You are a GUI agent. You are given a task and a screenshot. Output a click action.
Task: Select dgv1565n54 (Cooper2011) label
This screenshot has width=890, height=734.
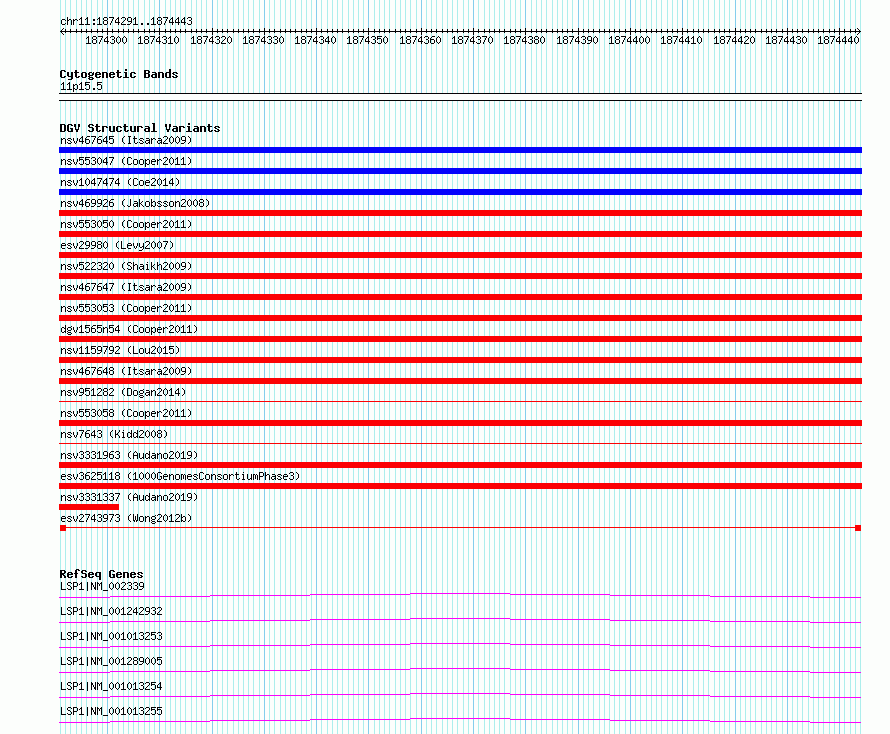coord(129,329)
